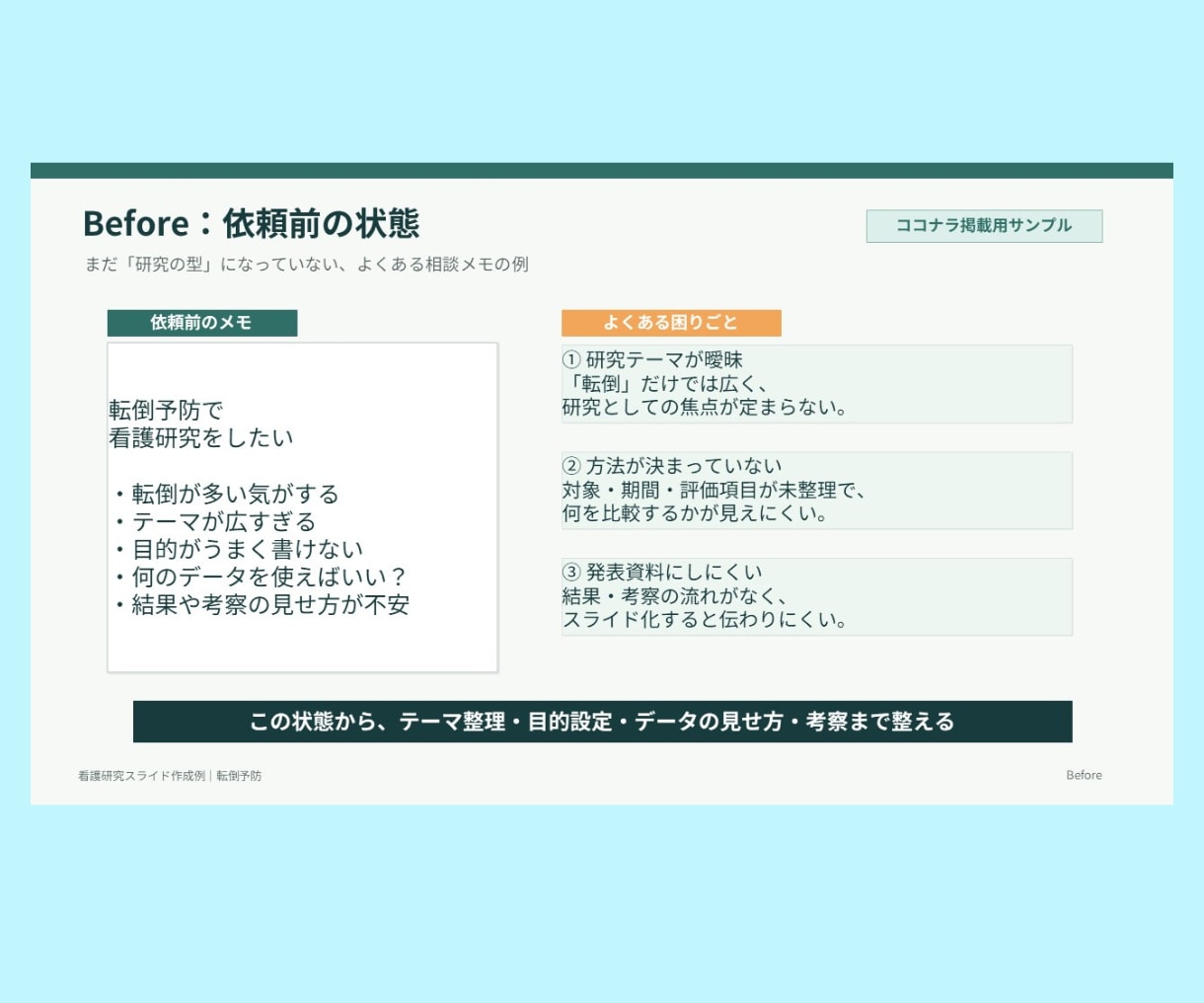The height and width of the screenshot is (1003, 1204).
Task: Click heading '① 研究テーマが曖昧'
Action: [x=652, y=360]
